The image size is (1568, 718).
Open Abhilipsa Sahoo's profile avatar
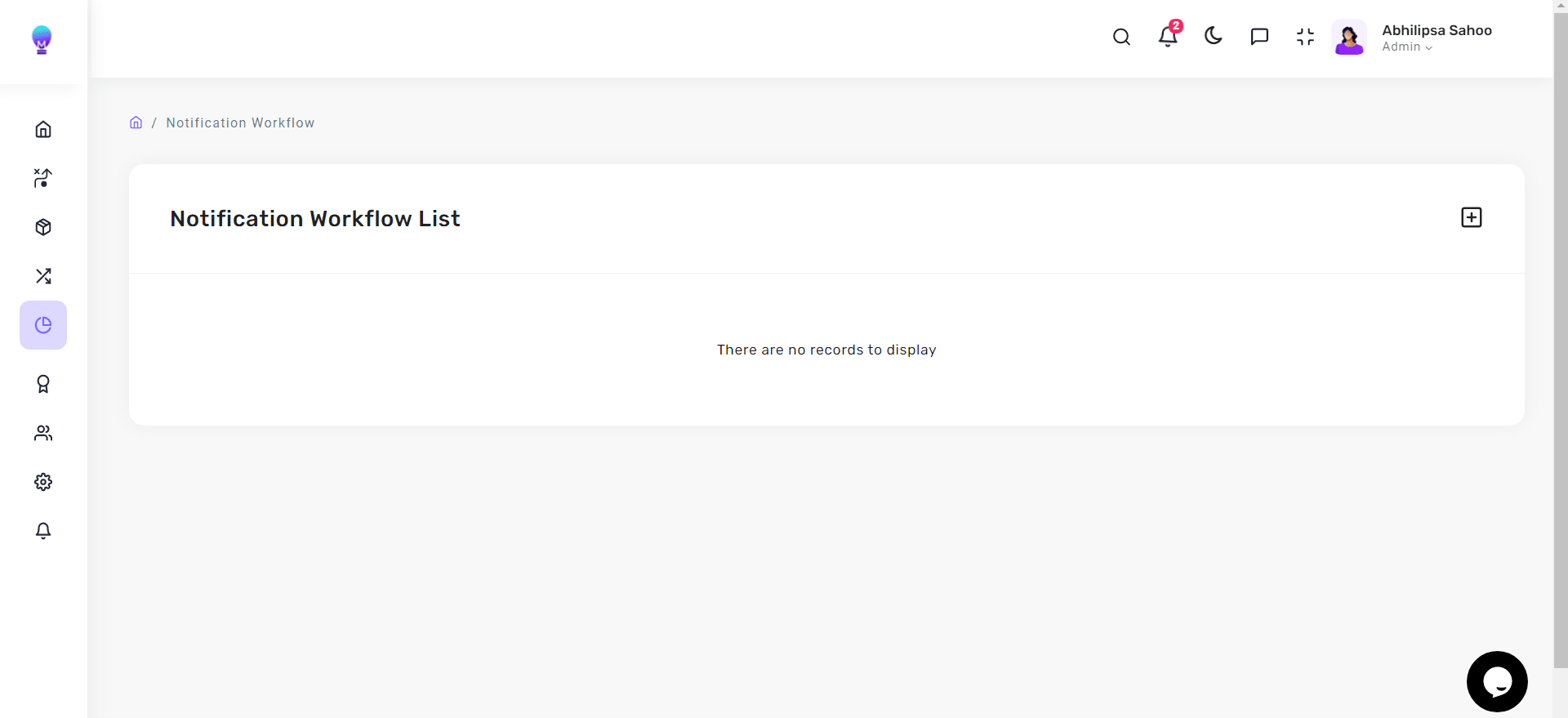(x=1349, y=37)
